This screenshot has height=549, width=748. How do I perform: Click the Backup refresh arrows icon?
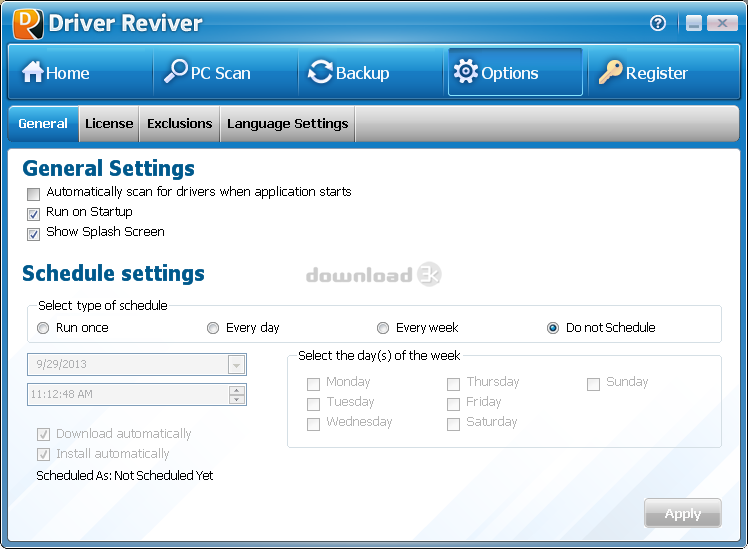[x=320, y=72]
